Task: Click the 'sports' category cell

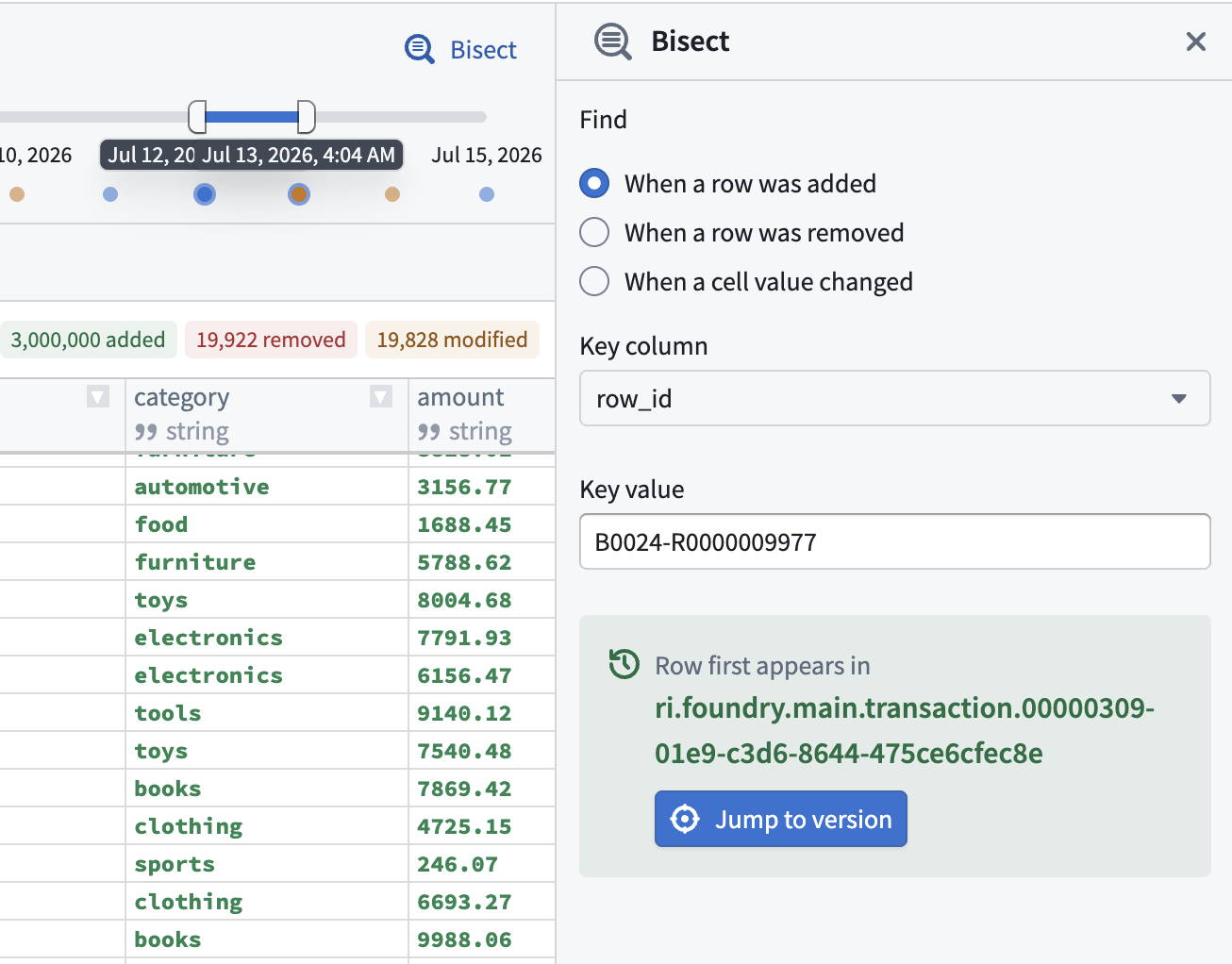Action: tap(267, 864)
